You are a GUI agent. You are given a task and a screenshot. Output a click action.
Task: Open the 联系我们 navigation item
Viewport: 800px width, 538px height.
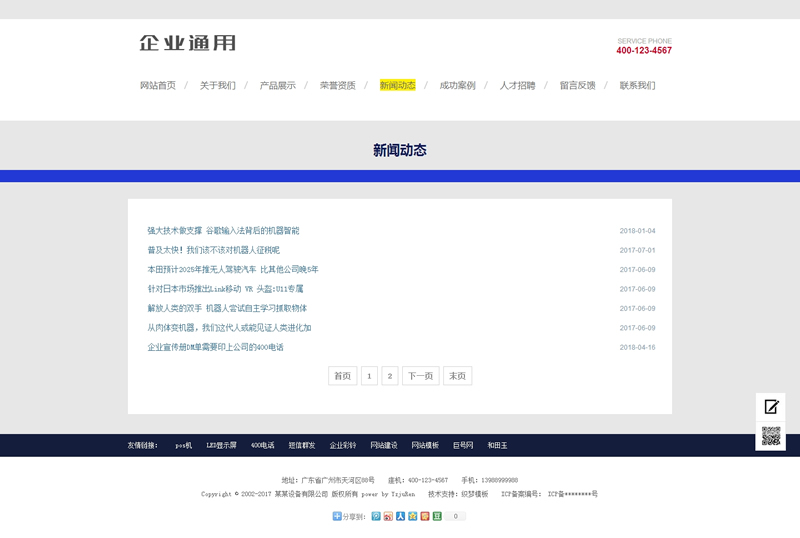tap(638, 86)
